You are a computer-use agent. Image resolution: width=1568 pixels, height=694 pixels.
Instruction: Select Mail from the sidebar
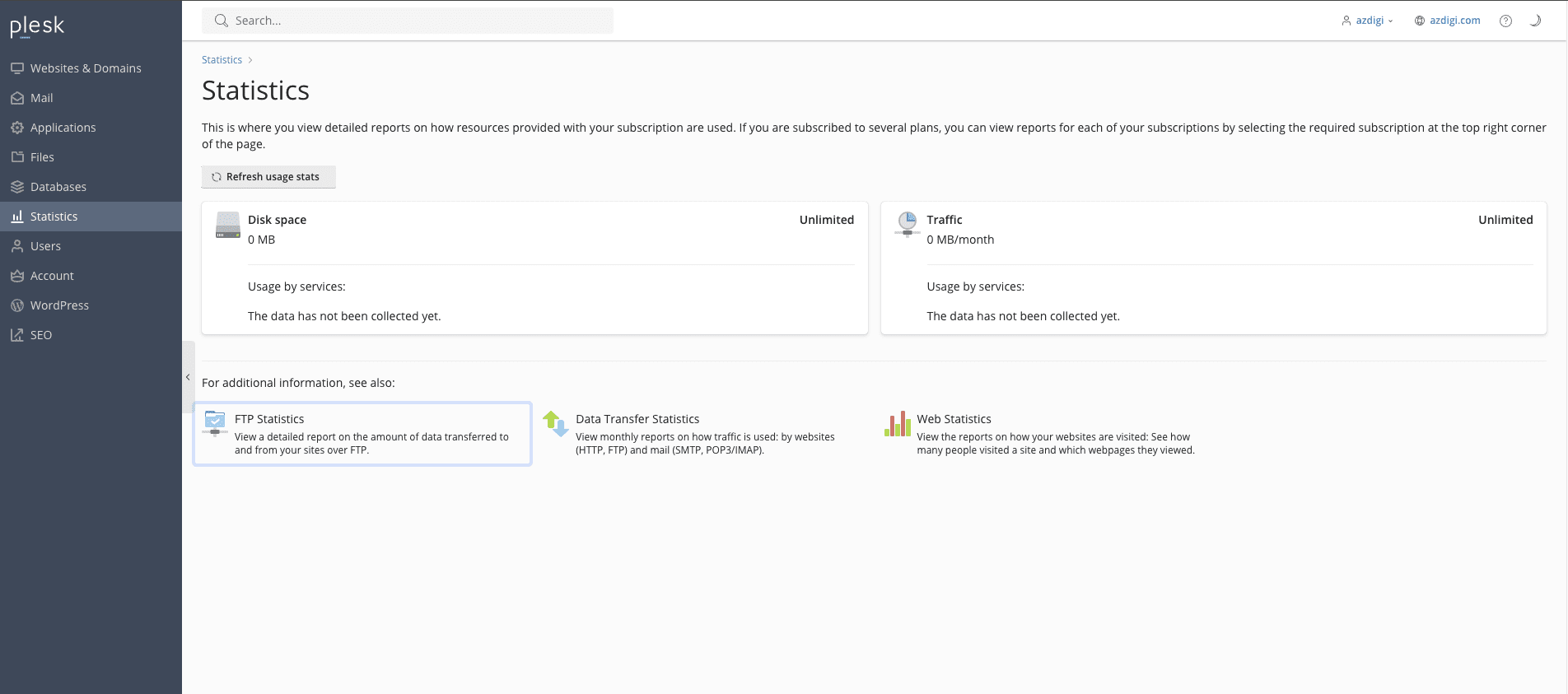click(x=41, y=98)
